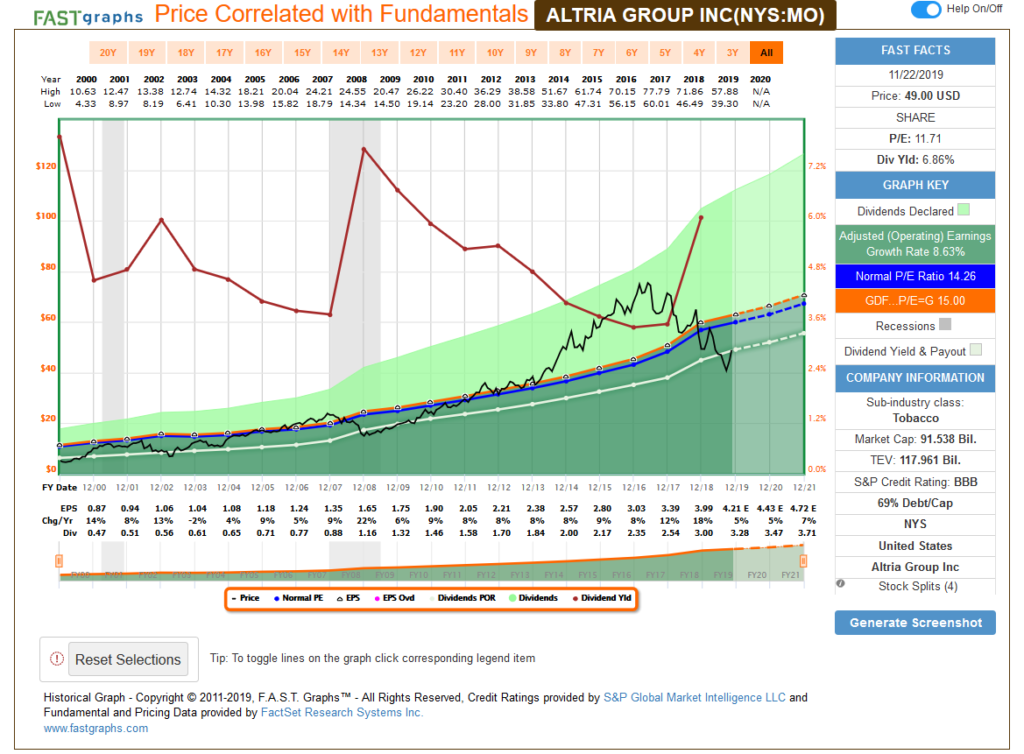Switch to the 7Y timeframe
The height and width of the screenshot is (754, 1024).
(x=598, y=53)
